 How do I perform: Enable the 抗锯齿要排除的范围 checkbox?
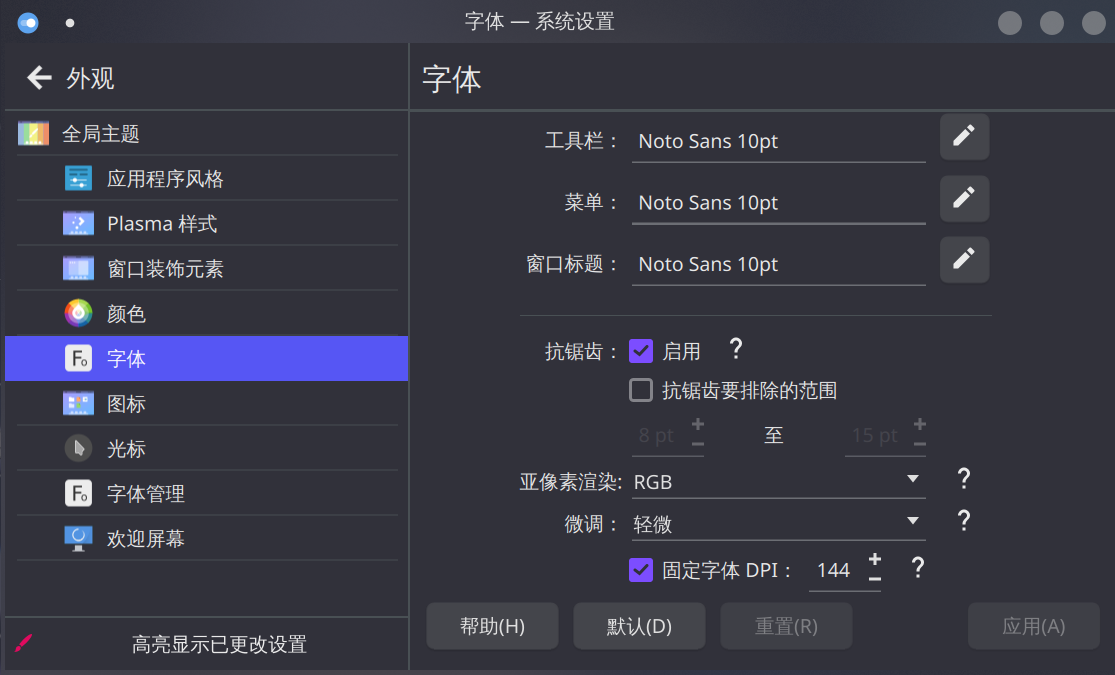tap(641, 390)
